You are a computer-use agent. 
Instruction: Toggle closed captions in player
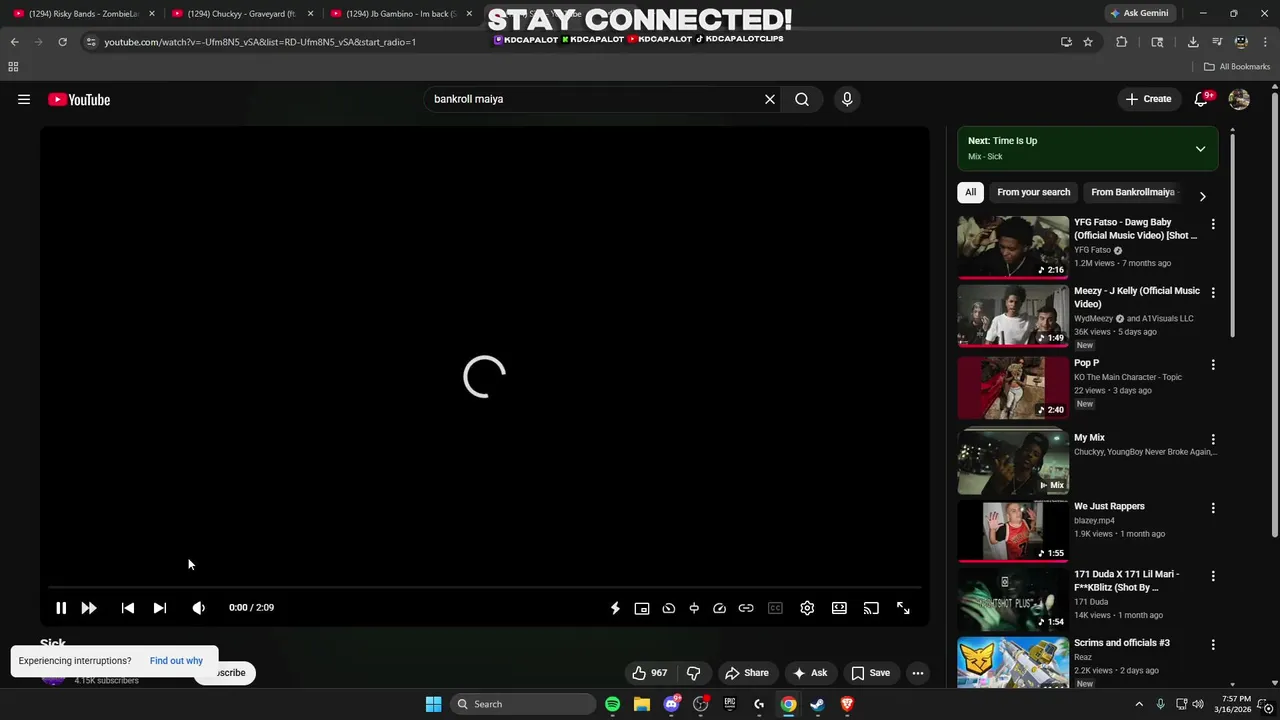click(x=775, y=608)
